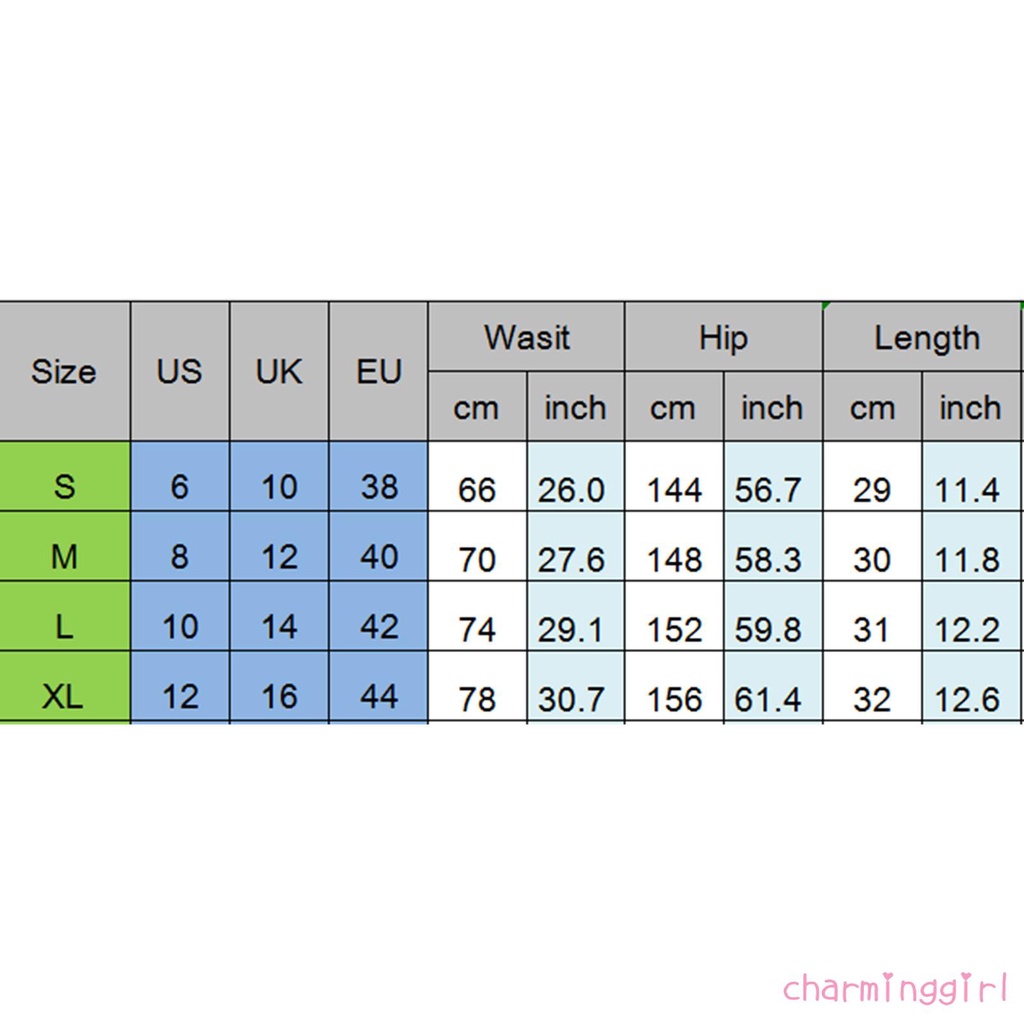1024x1024 pixels.
Task: Click the EU column header cell
Action: 378,372
